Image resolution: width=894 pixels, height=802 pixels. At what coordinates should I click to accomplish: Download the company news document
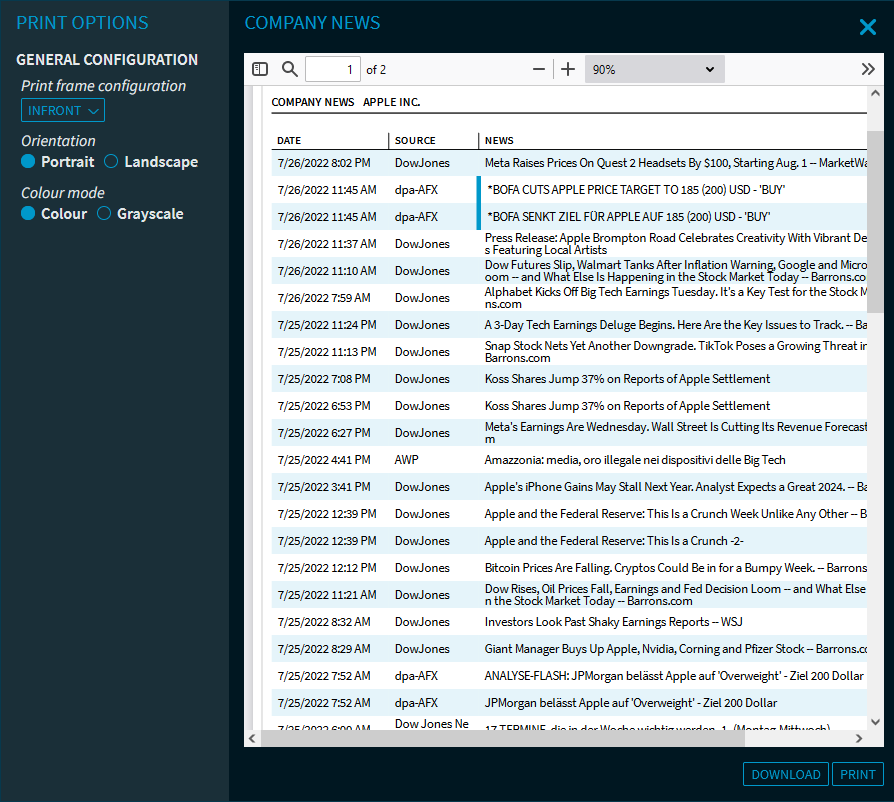pos(786,774)
